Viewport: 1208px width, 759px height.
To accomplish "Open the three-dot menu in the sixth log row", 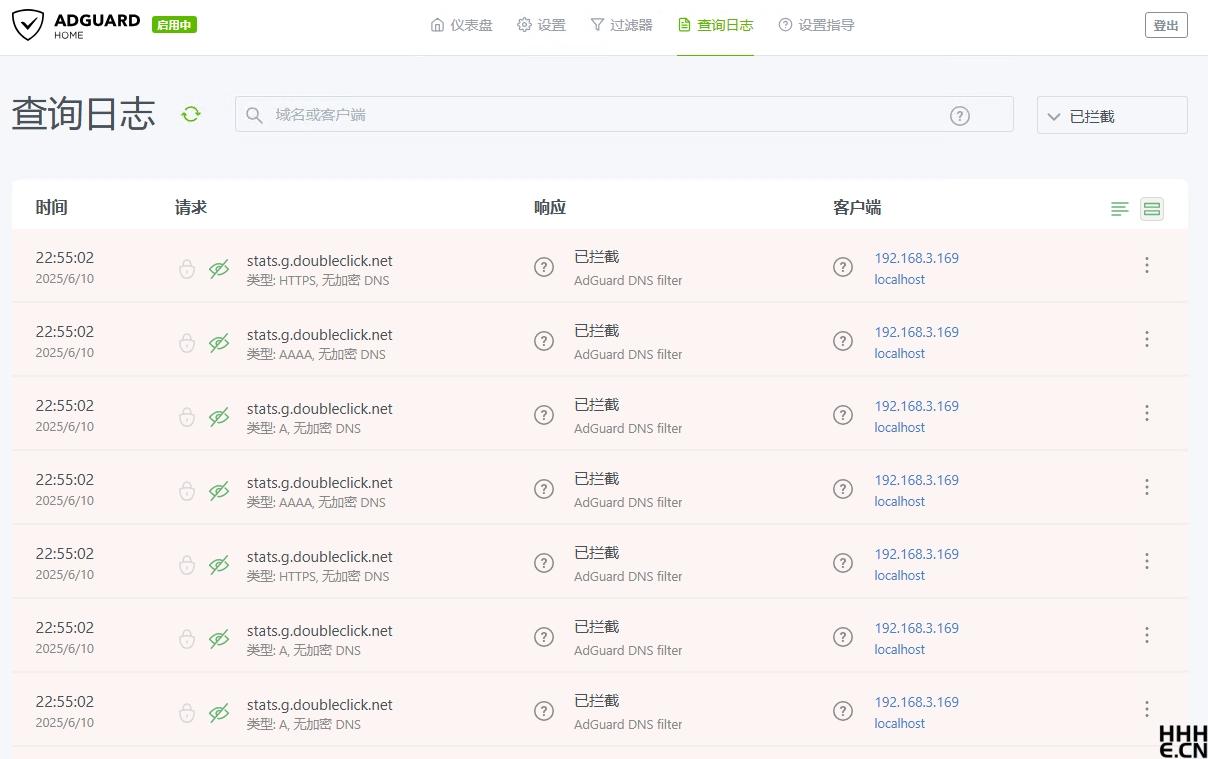I will coord(1147,635).
